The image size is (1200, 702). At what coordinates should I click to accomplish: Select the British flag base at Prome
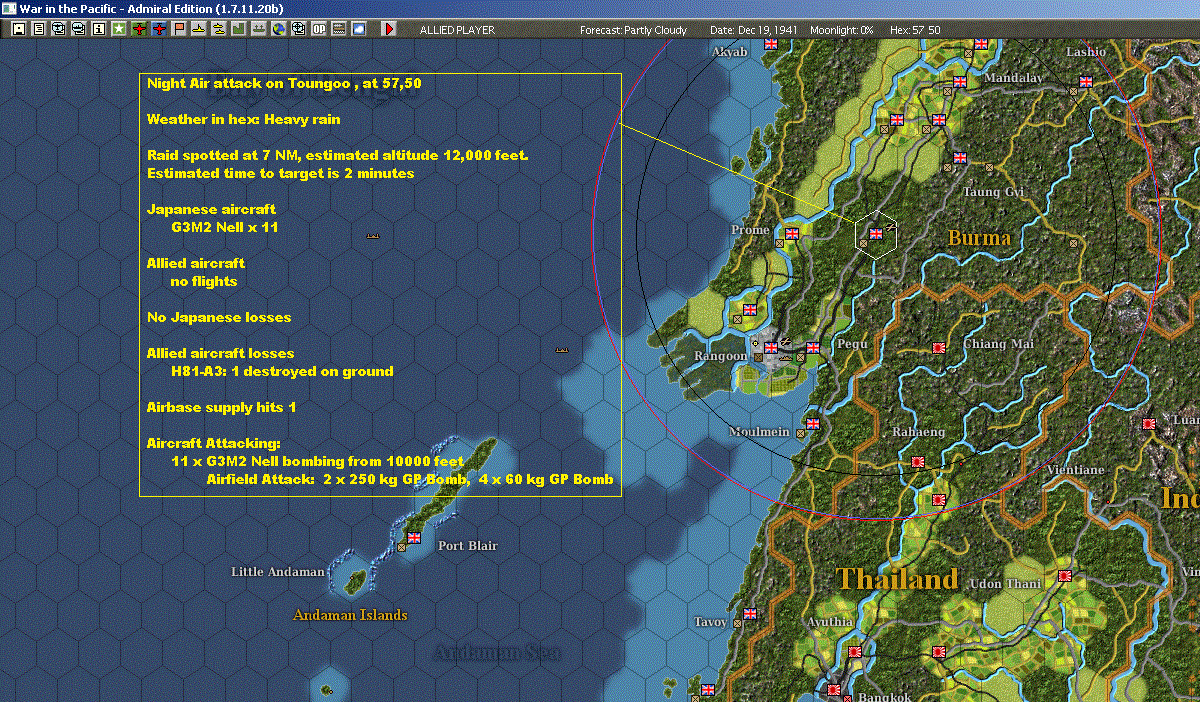pyautogui.click(x=792, y=233)
